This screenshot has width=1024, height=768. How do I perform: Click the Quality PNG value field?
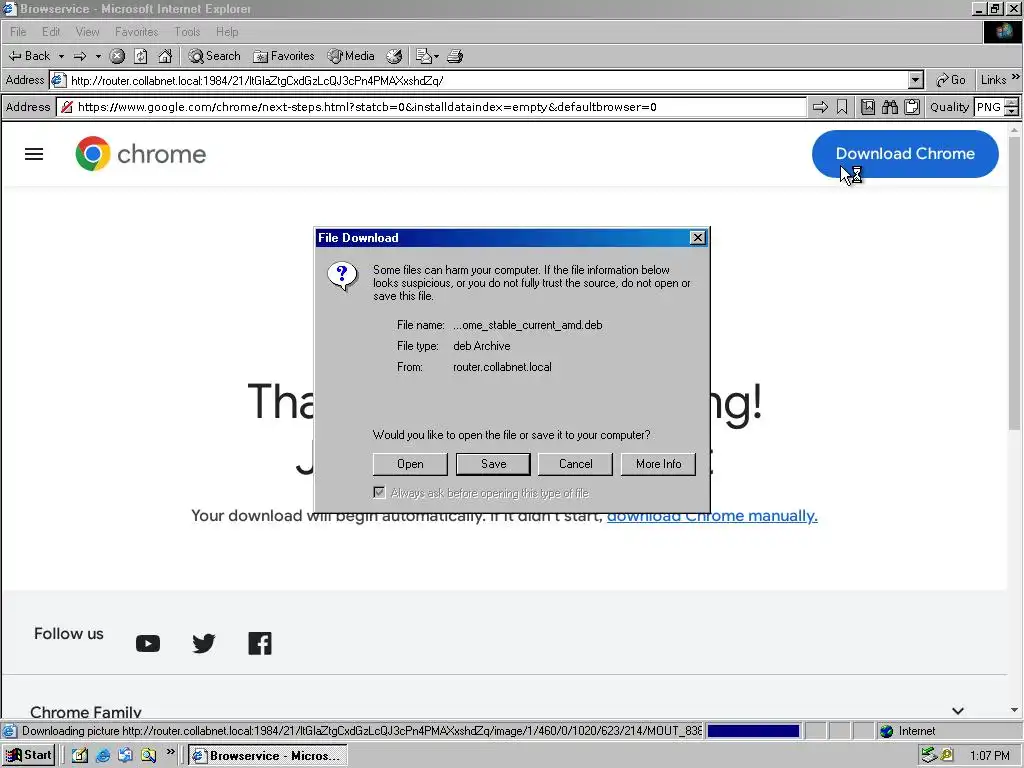(989, 107)
